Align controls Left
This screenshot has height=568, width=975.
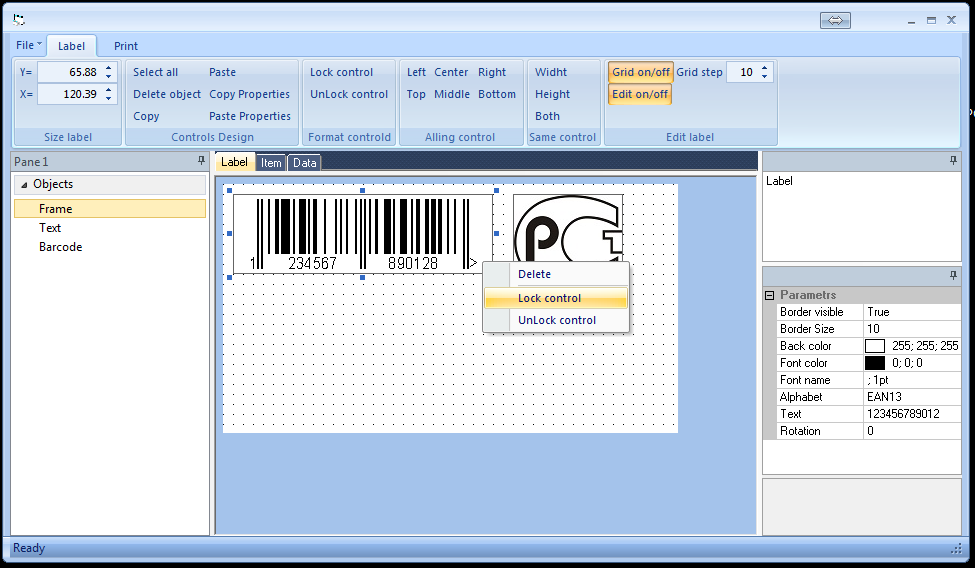(x=416, y=72)
